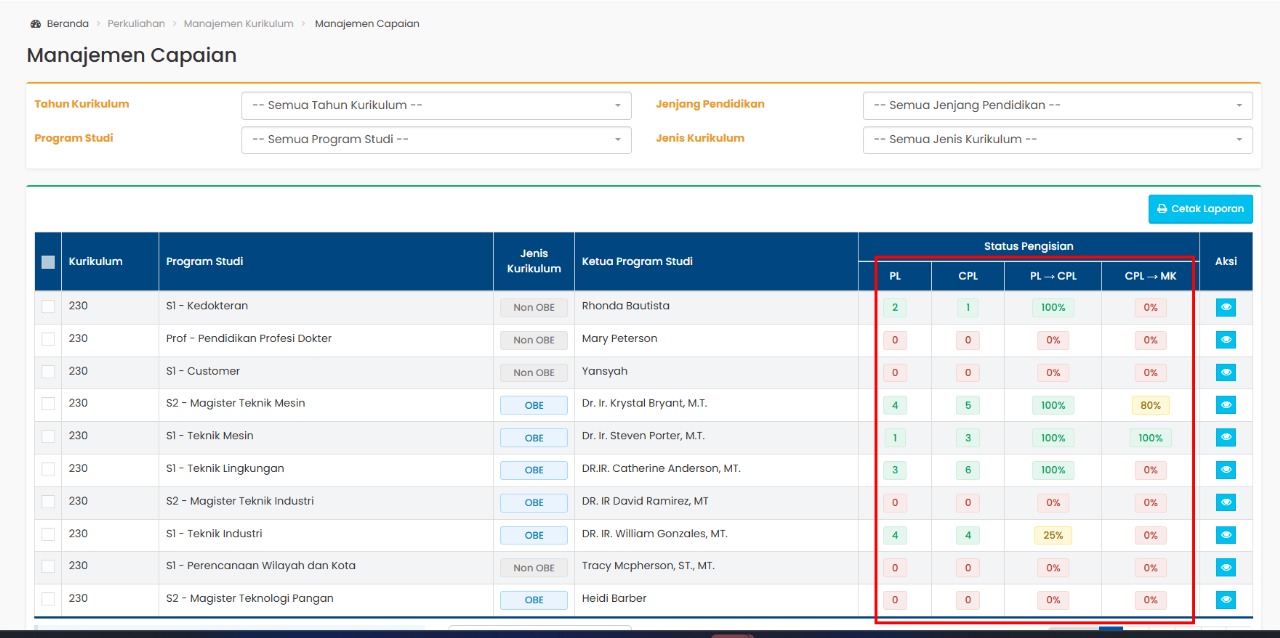
Task: Select the S1 - Teknik Mesin row checkbox
Action: point(48,436)
